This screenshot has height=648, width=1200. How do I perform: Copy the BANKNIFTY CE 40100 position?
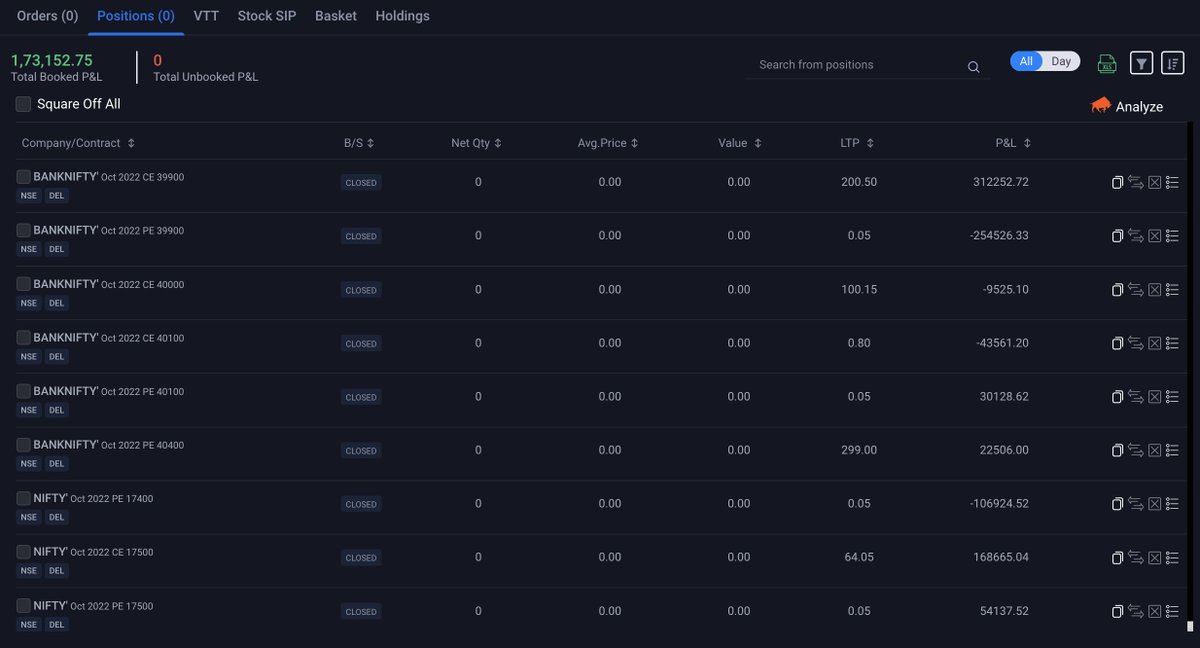point(1118,343)
